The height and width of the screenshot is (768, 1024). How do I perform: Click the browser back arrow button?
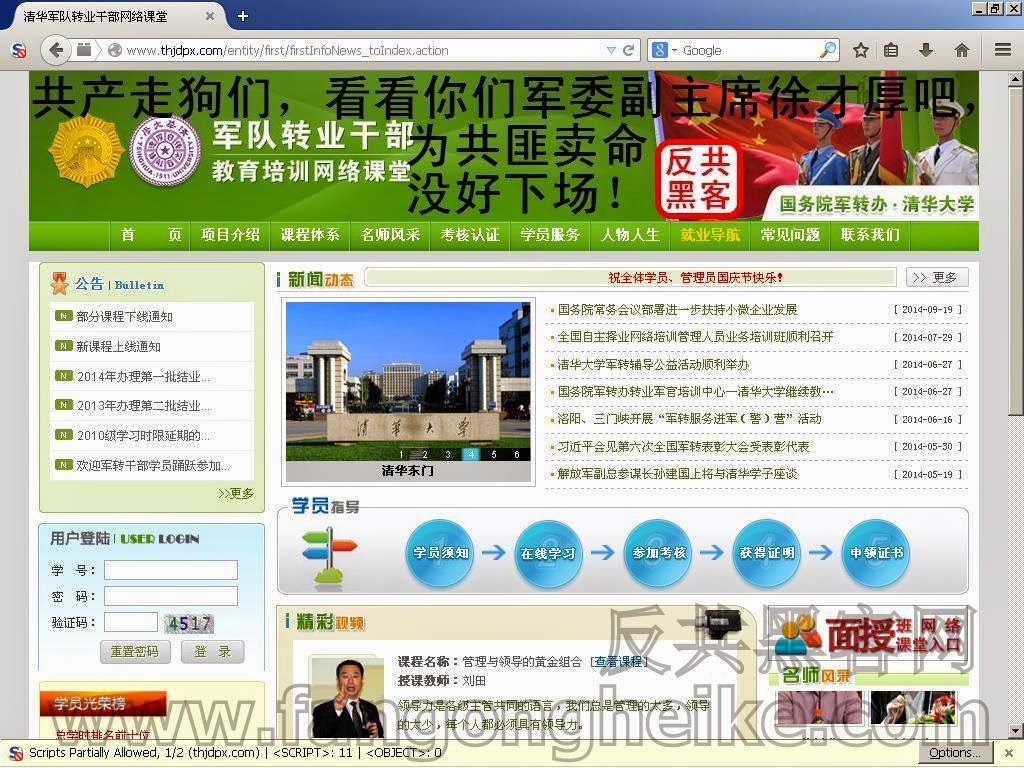point(56,50)
